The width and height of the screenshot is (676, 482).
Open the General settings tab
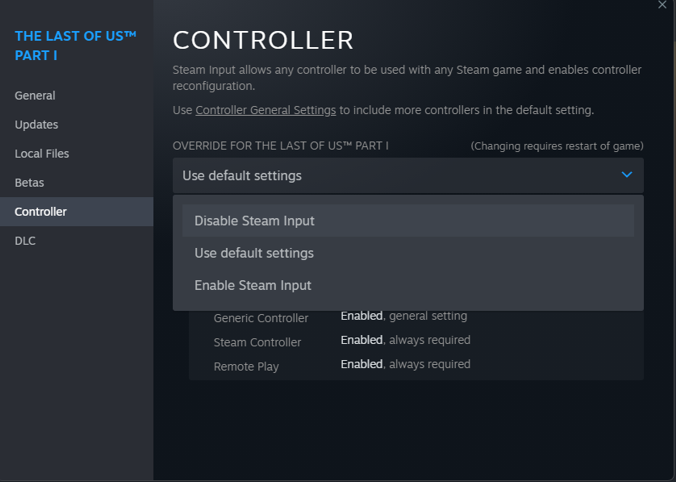click(35, 96)
